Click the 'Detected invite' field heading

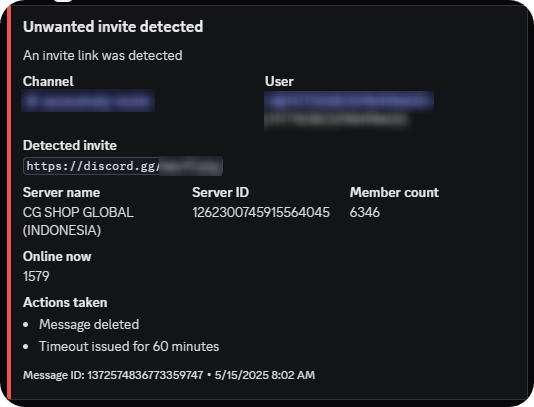pos(70,145)
